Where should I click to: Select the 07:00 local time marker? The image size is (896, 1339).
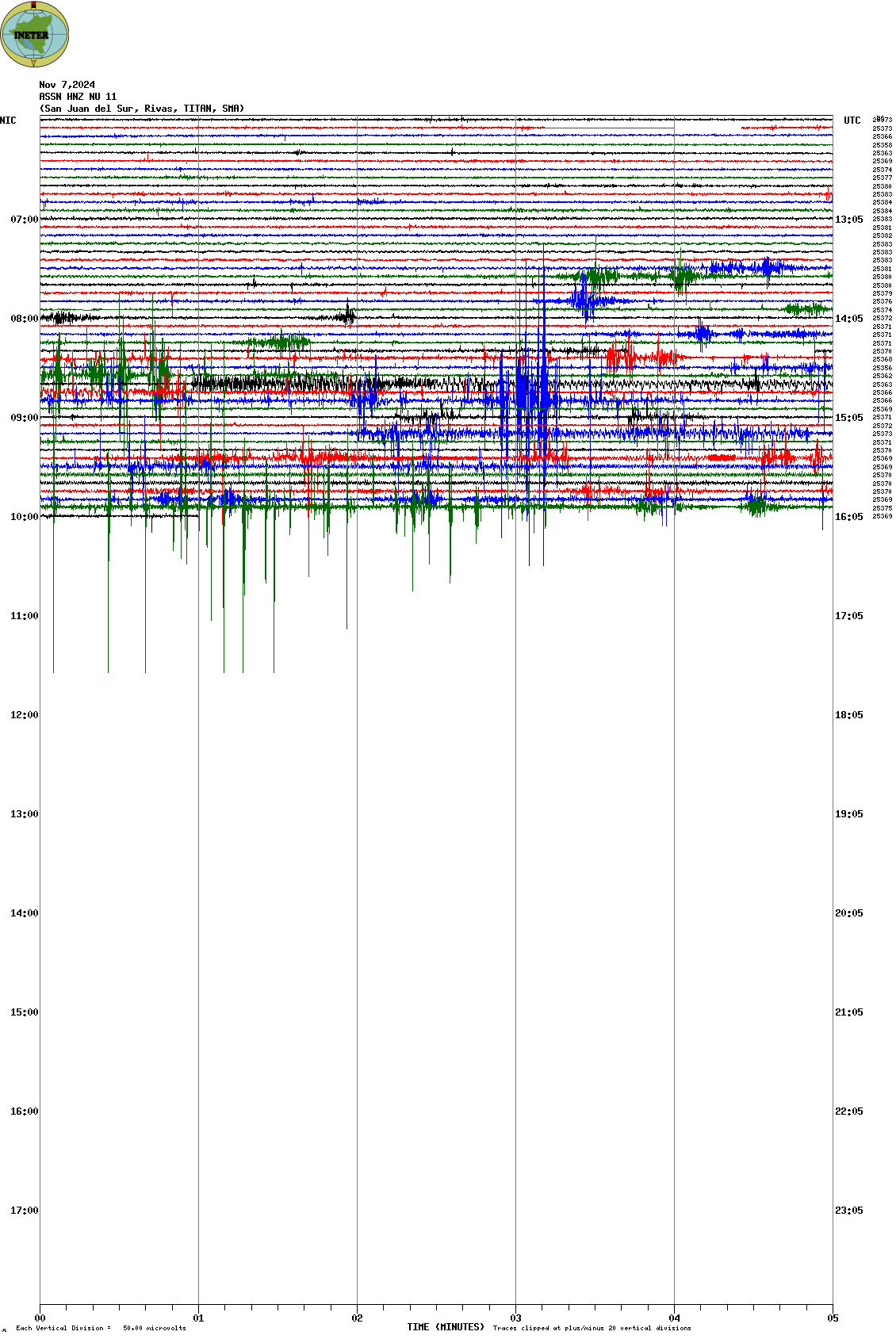tap(24, 220)
